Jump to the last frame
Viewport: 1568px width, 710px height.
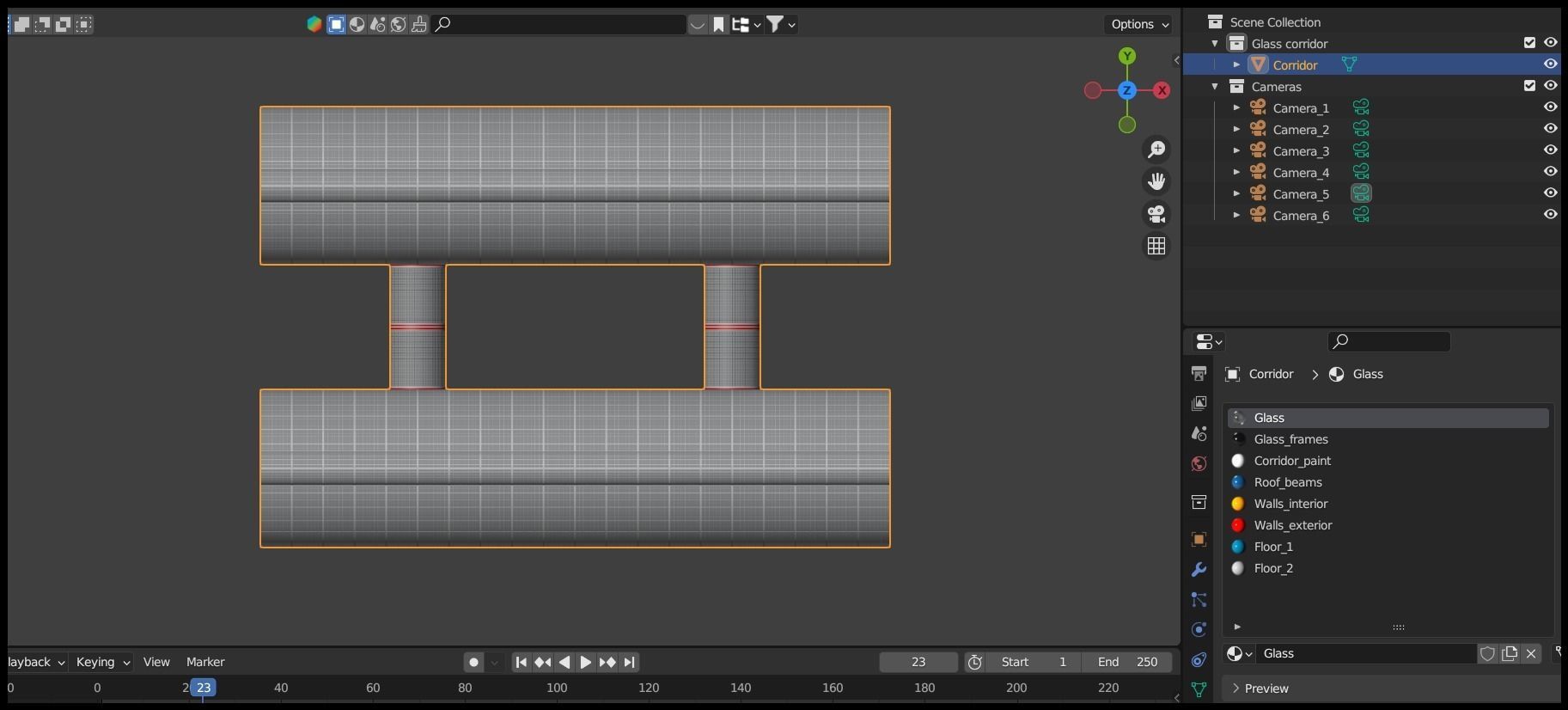pos(629,663)
